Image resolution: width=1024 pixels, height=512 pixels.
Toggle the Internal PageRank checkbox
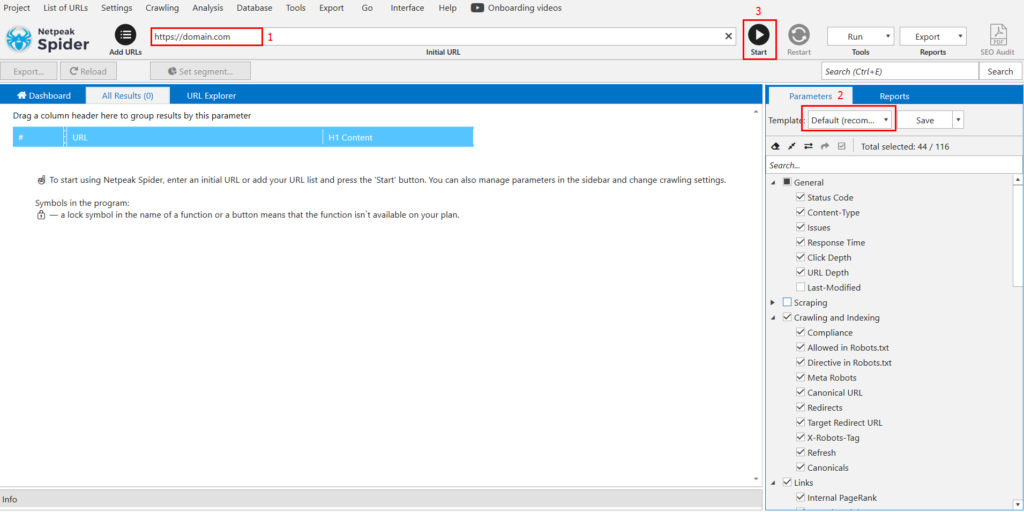pos(801,498)
